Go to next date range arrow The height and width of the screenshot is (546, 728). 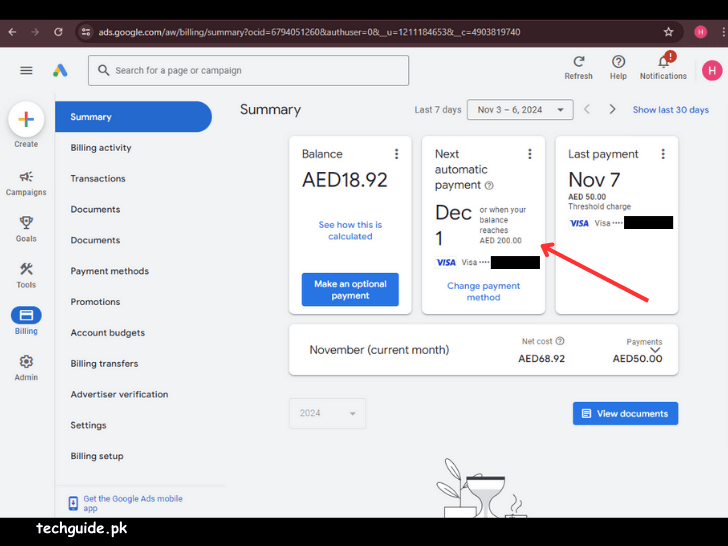(612, 110)
